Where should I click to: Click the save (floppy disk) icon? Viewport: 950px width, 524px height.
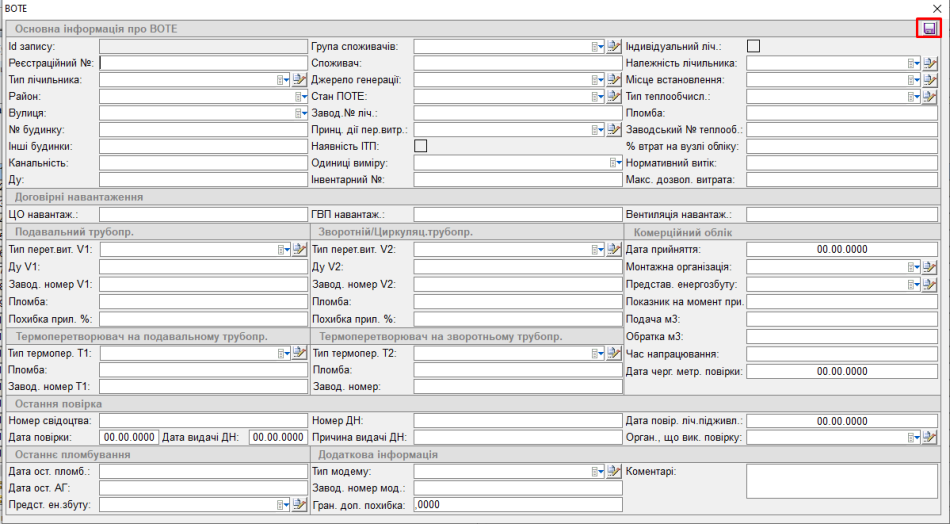[x=929, y=29]
